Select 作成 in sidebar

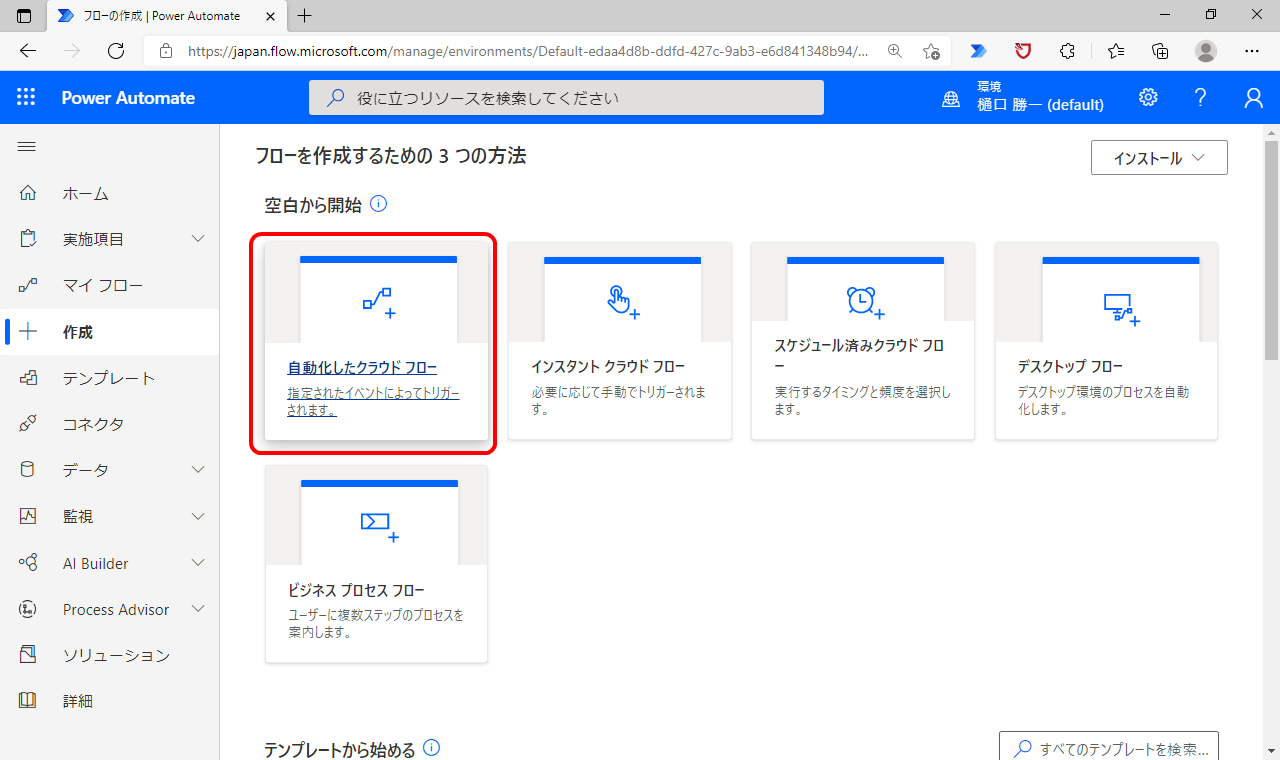tap(78, 332)
